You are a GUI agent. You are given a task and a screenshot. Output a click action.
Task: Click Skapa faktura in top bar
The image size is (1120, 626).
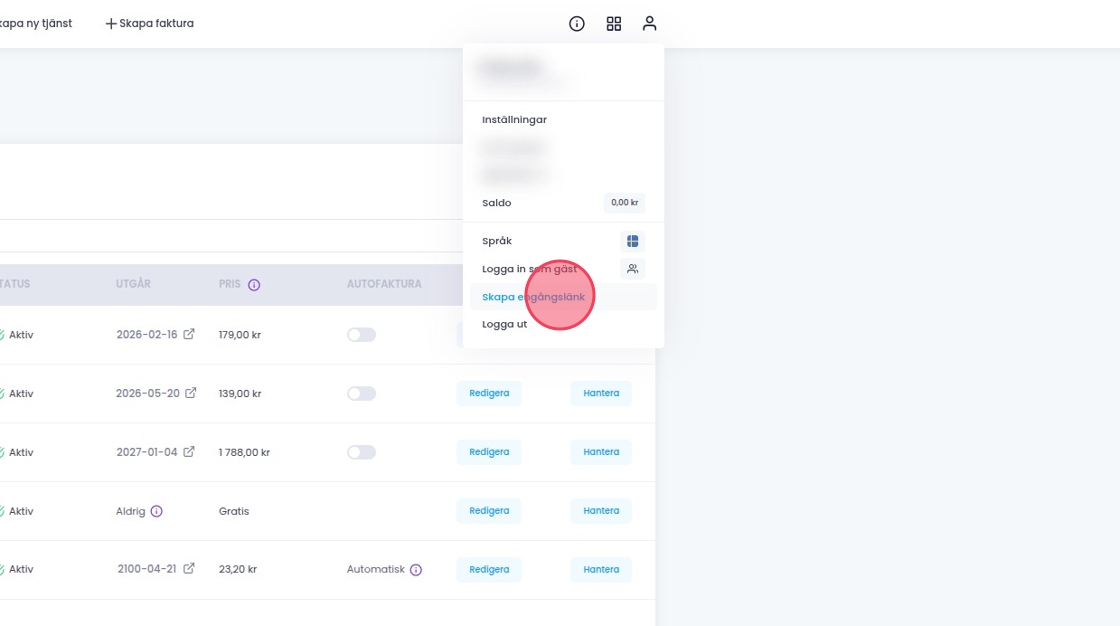[150, 24]
